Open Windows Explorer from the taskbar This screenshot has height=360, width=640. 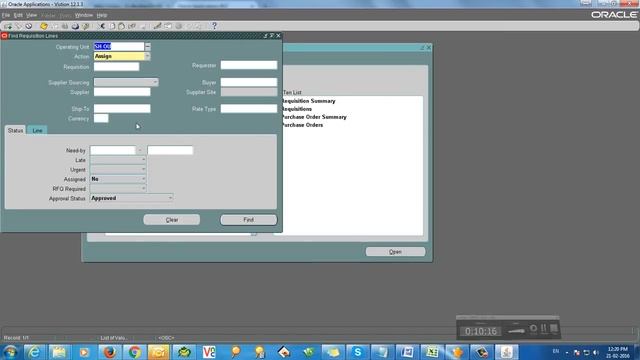tap(59, 352)
